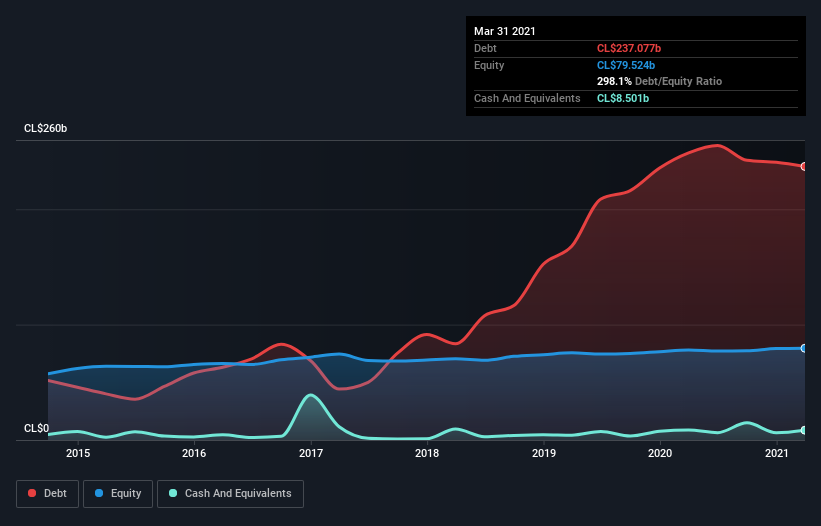Click the CL$260b y-axis label
Image resolution: width=821 pixels, height=526 pixels.
click(x=46, y=128)
